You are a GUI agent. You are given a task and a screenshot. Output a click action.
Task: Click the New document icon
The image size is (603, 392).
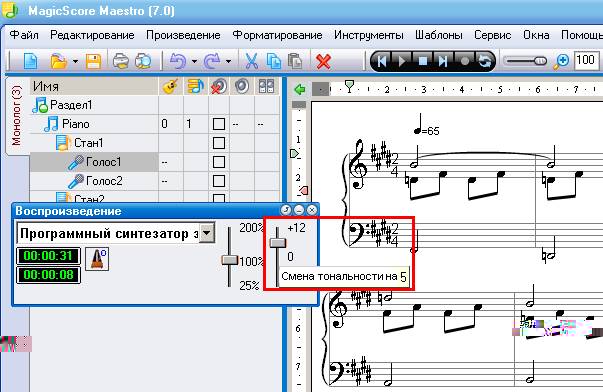click(x=31, y=61)
